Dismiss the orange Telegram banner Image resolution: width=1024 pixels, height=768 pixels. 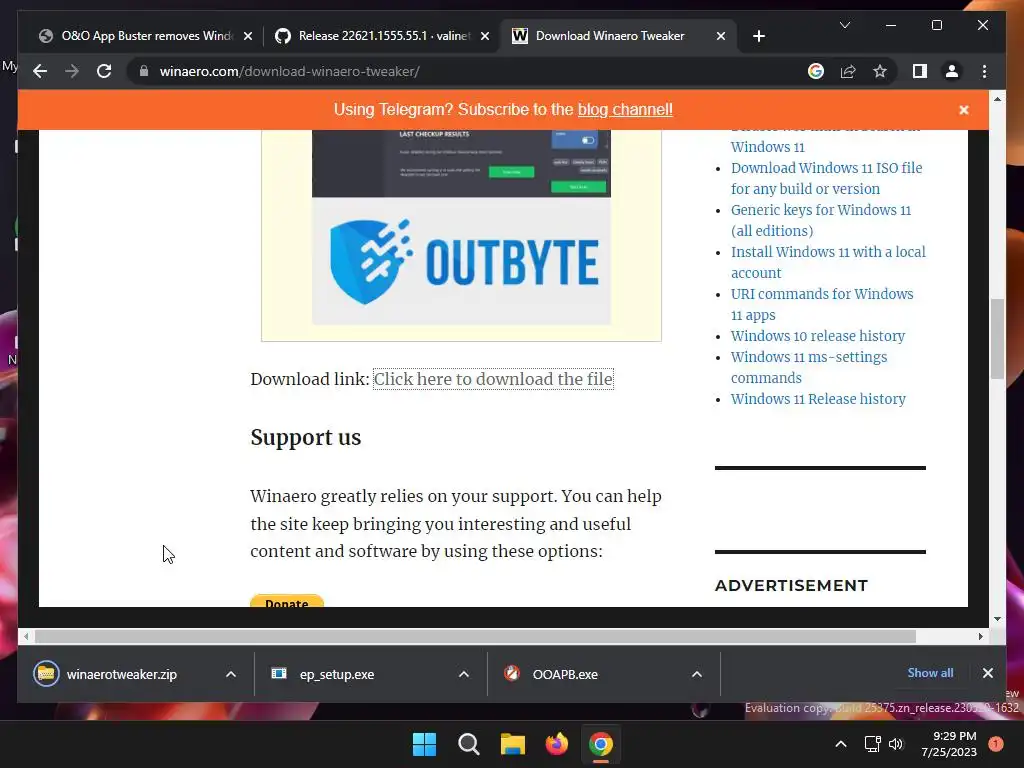pos(963,110)
